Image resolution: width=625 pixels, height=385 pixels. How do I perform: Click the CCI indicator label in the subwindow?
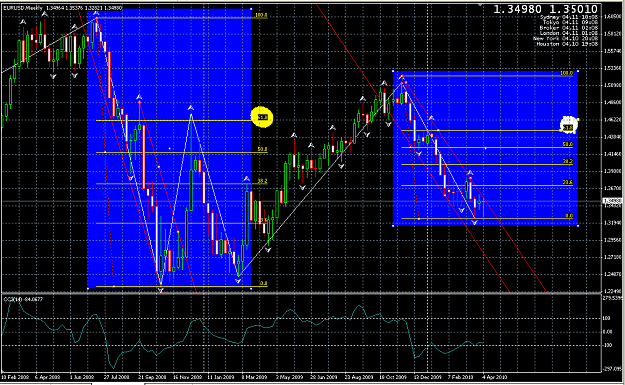(x=23, y=299)
